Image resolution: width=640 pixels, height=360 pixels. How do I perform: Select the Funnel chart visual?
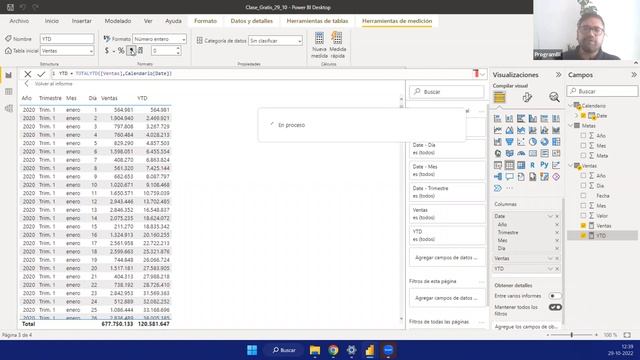coord(509,142)
